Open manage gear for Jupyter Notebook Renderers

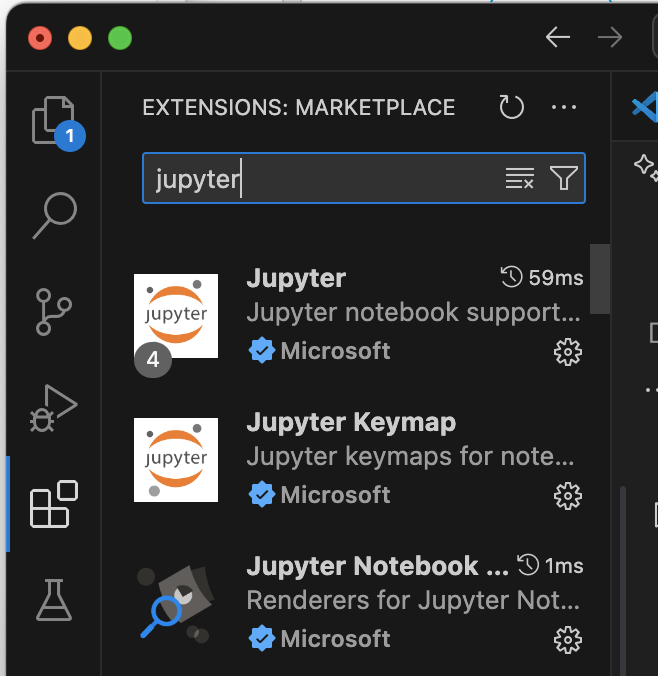[567, 640]
